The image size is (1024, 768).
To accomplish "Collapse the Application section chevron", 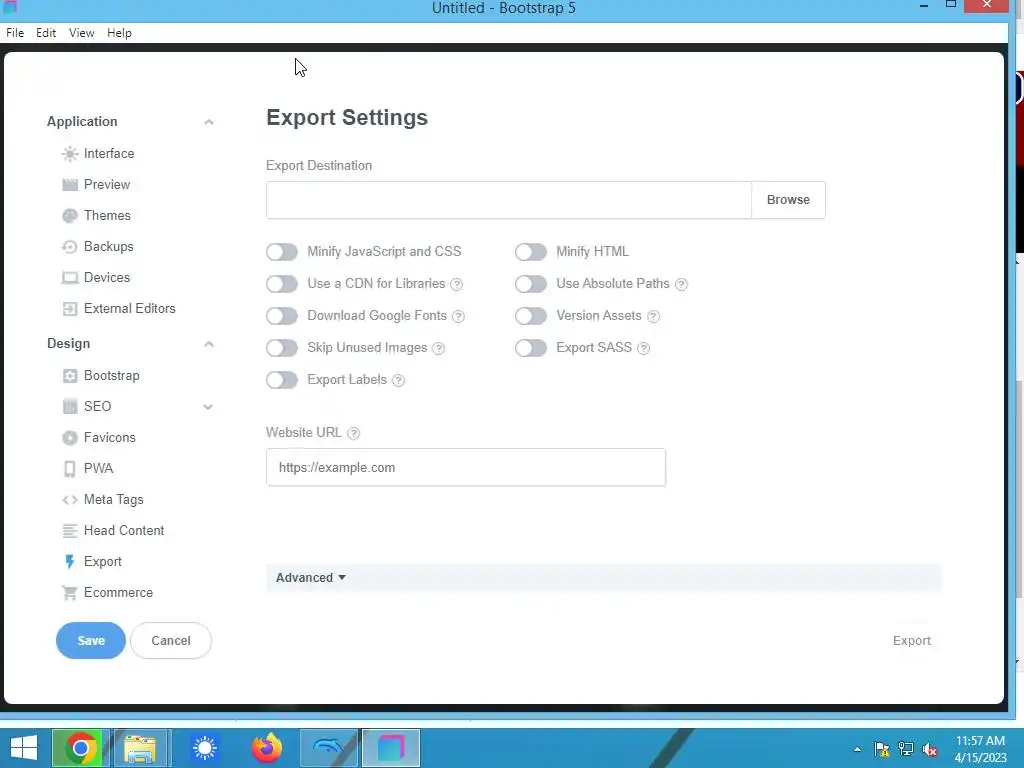I will click(208, 122).
